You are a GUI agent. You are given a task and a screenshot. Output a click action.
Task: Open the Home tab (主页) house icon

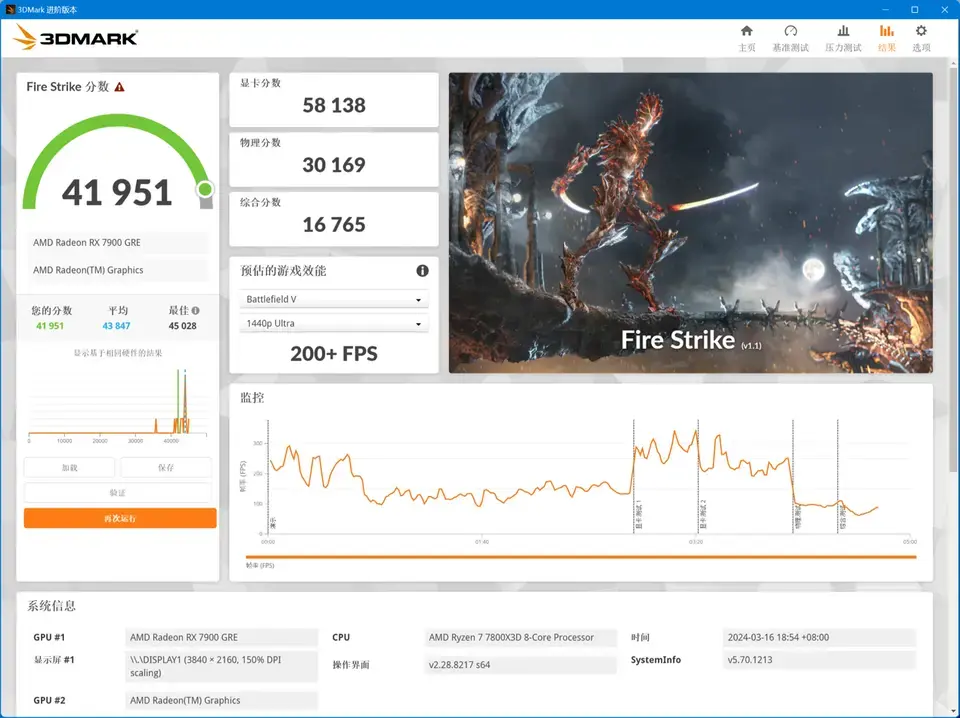click(x=746, y=31)
